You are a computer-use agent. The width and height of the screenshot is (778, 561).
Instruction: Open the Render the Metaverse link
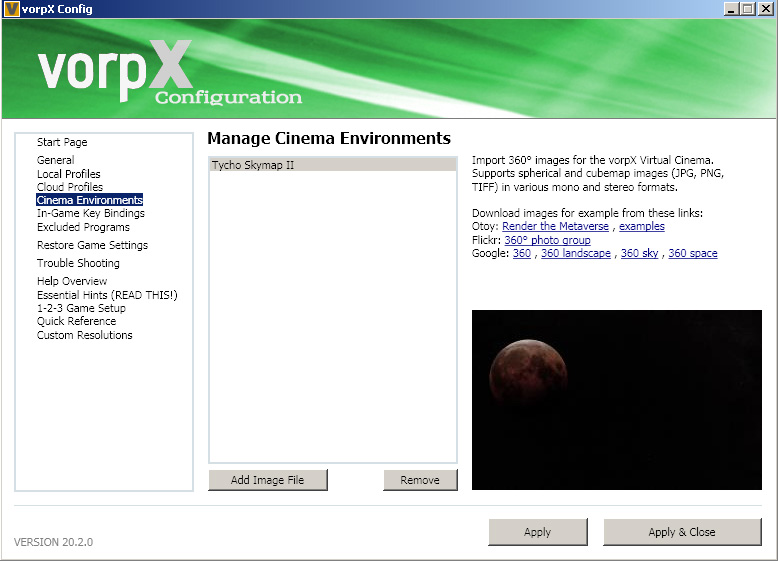555,226
